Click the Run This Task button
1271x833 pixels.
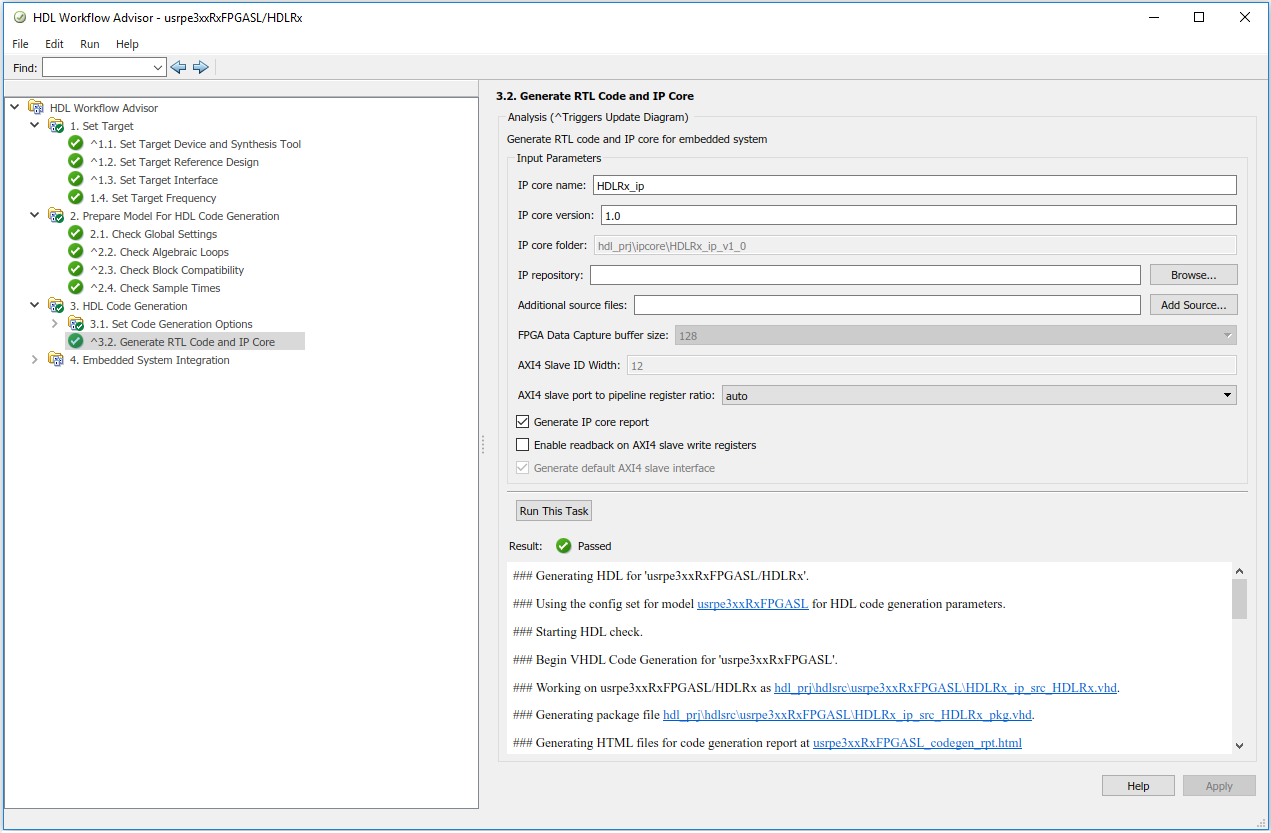554,511
